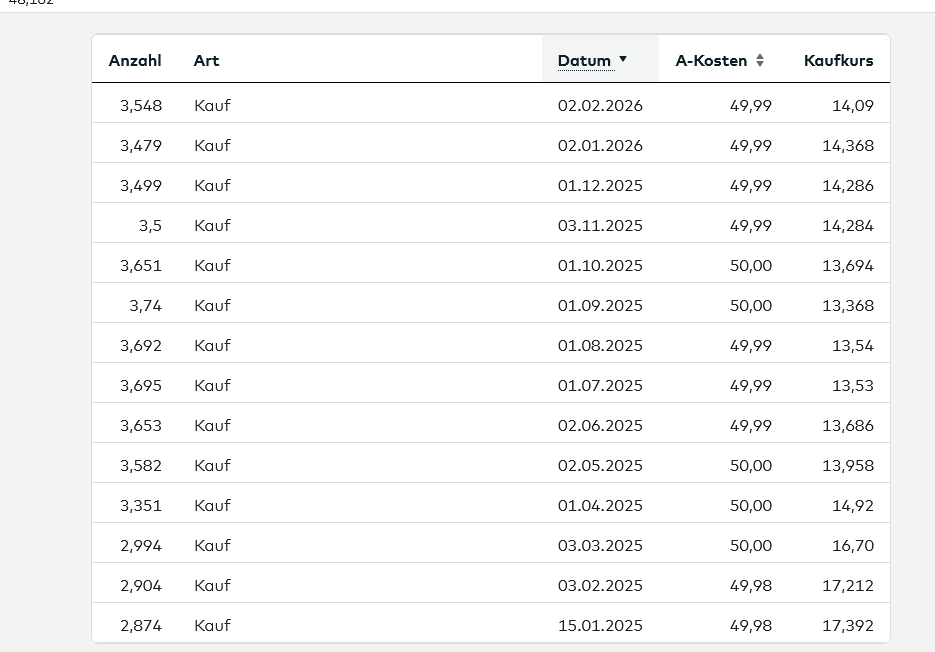Click quantity value 3,499
Viewport: 935px width, 652px height.
coord(141,186)
